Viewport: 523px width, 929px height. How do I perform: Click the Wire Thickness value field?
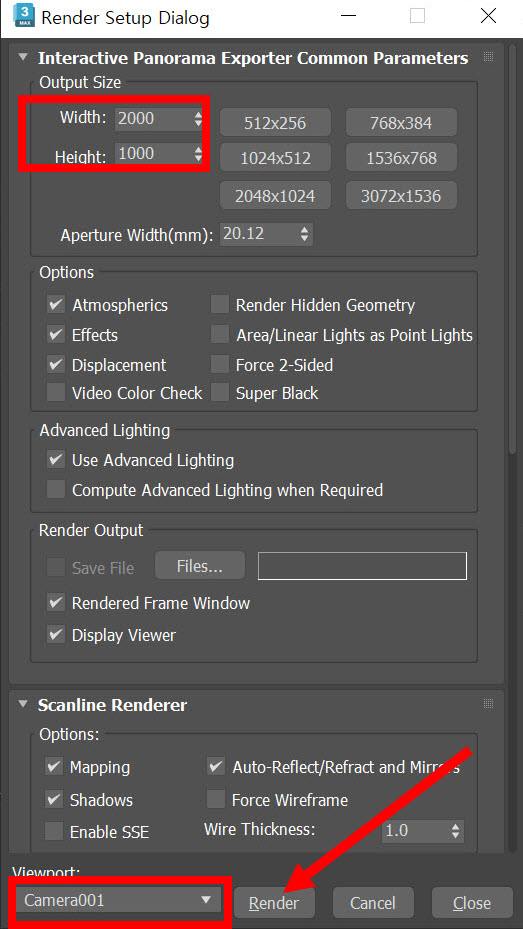coord(415,830)
